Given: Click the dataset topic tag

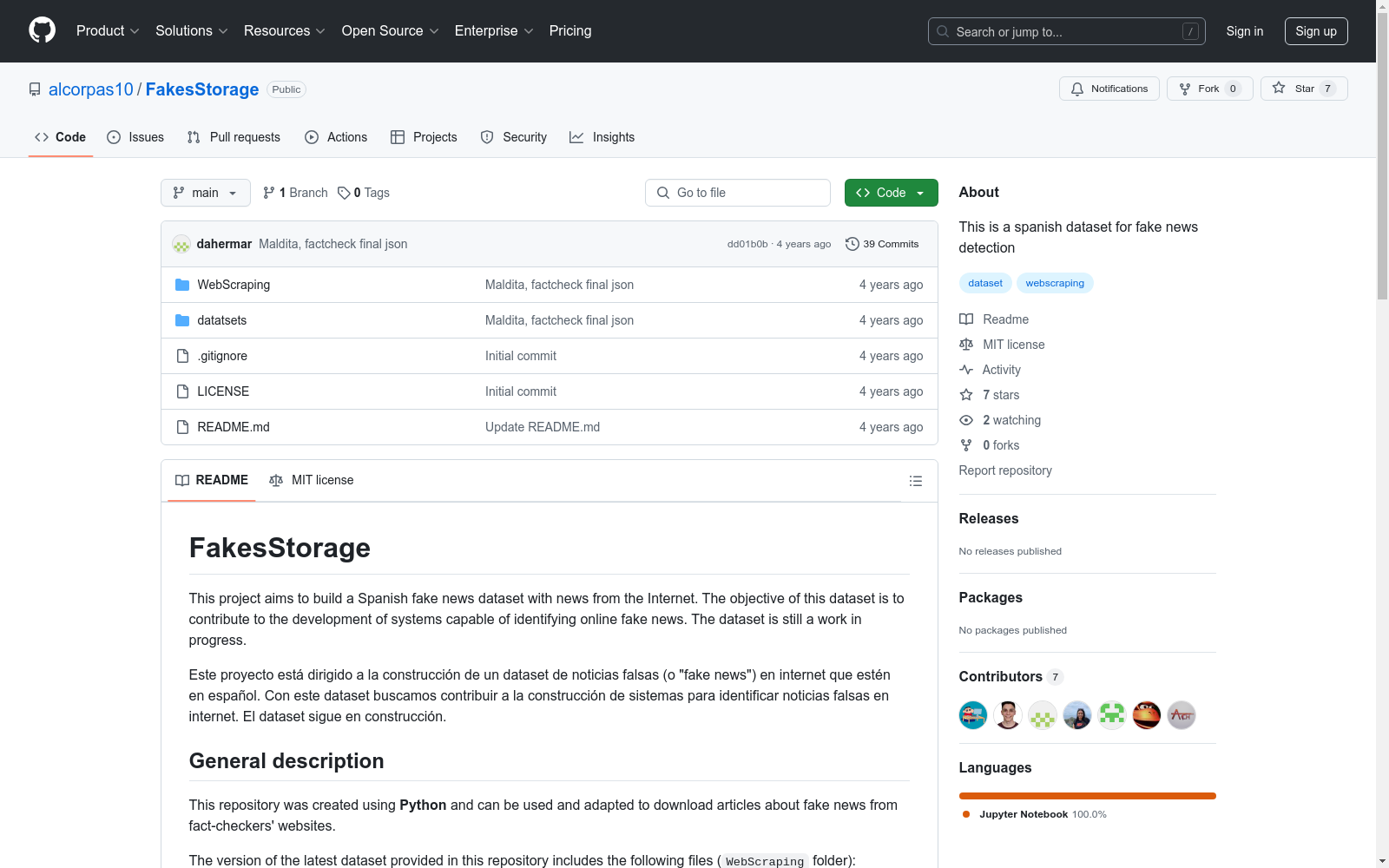Looking at the screenshot, I should coord(985,283).
